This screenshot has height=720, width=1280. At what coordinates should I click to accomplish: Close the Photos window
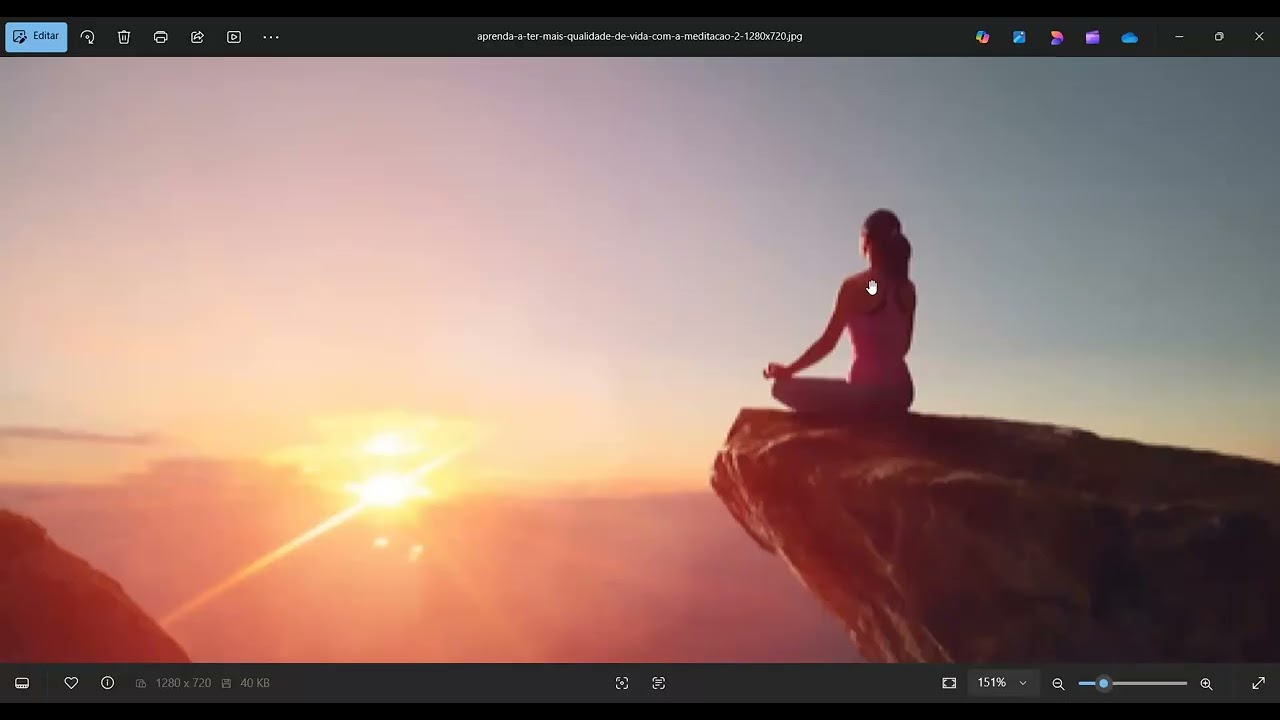(x=1259, y=37)
